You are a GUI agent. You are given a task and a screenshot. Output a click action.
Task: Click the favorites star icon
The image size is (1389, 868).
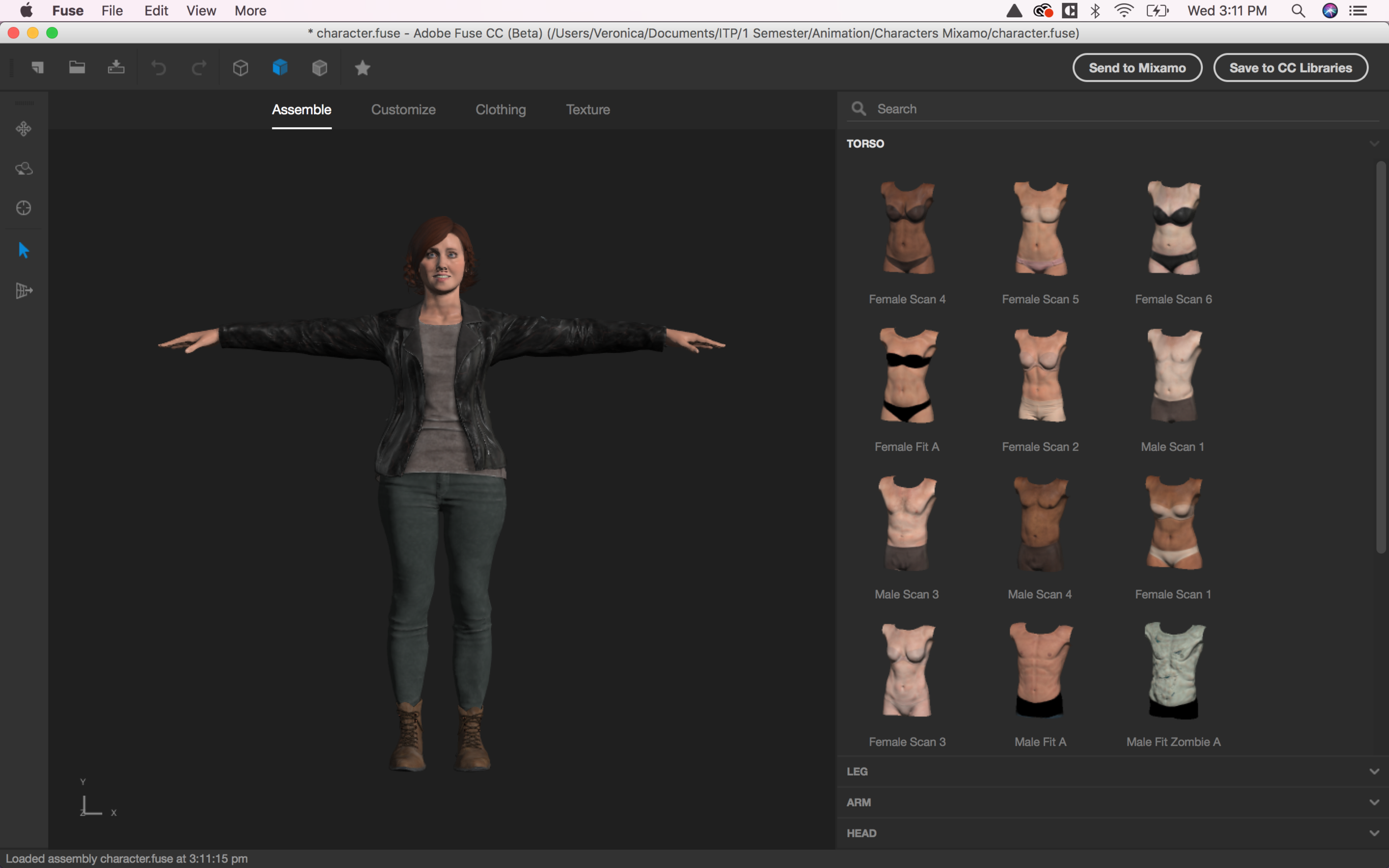(362, 68)
